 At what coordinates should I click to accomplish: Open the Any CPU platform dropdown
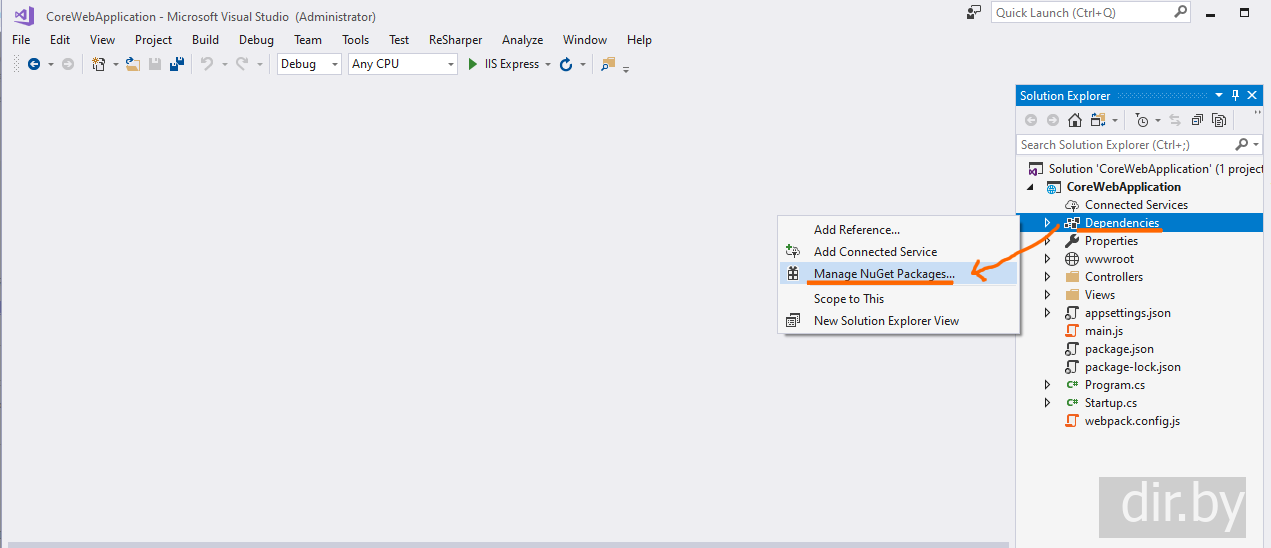pyautogui.click(x=402, y=64)
